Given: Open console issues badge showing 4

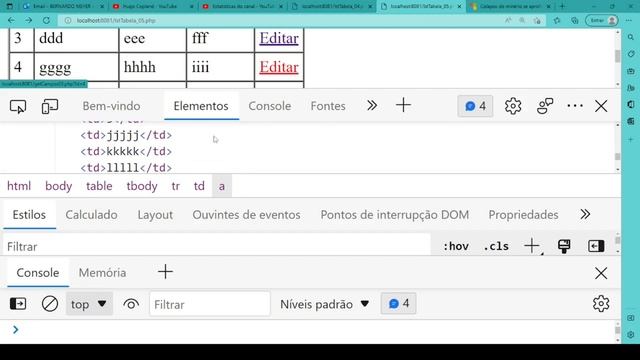Looking at the screenshot, I should pyautogui.click(x=398, y=304).
